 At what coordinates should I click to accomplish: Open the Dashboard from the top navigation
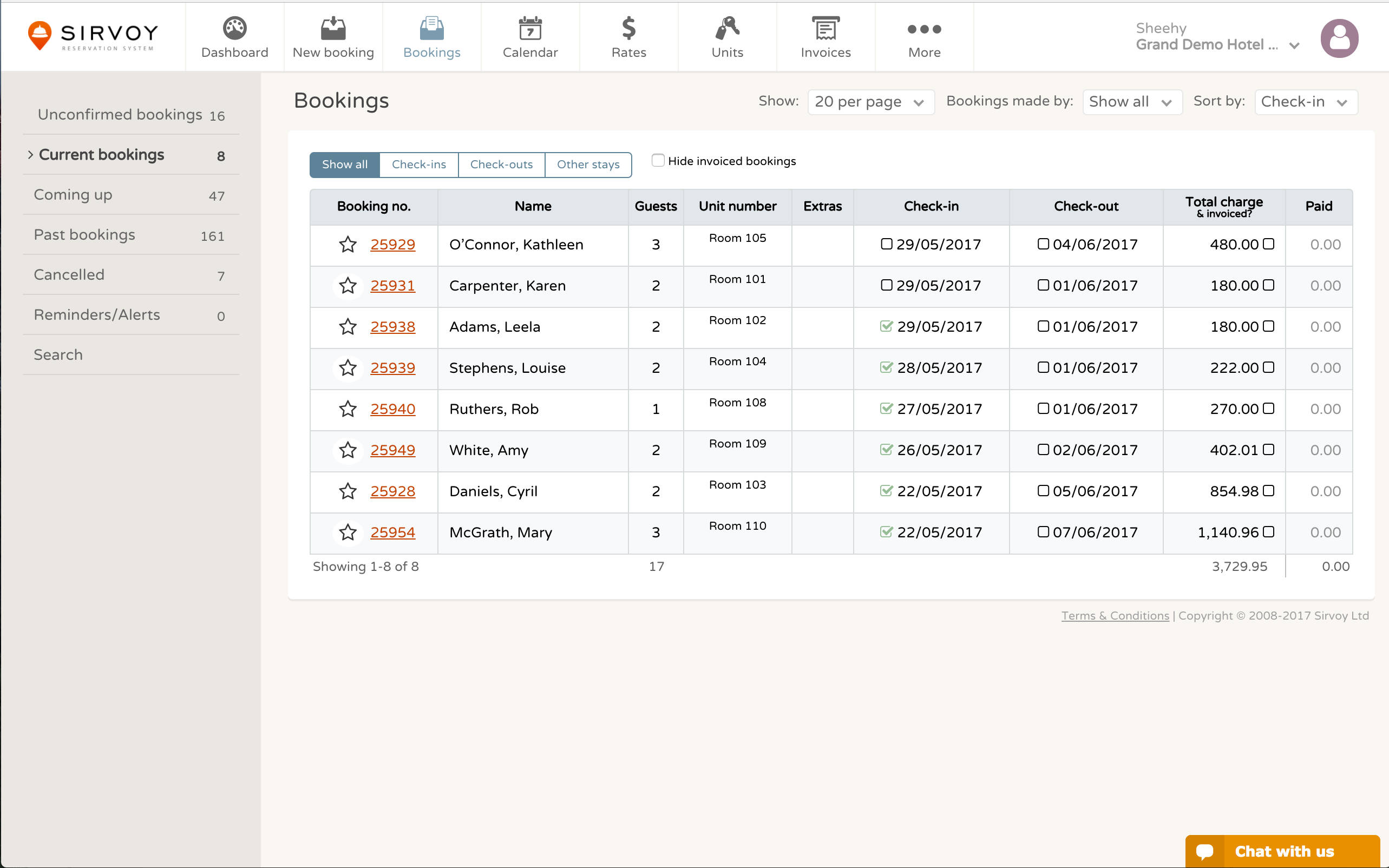(234, 36)
